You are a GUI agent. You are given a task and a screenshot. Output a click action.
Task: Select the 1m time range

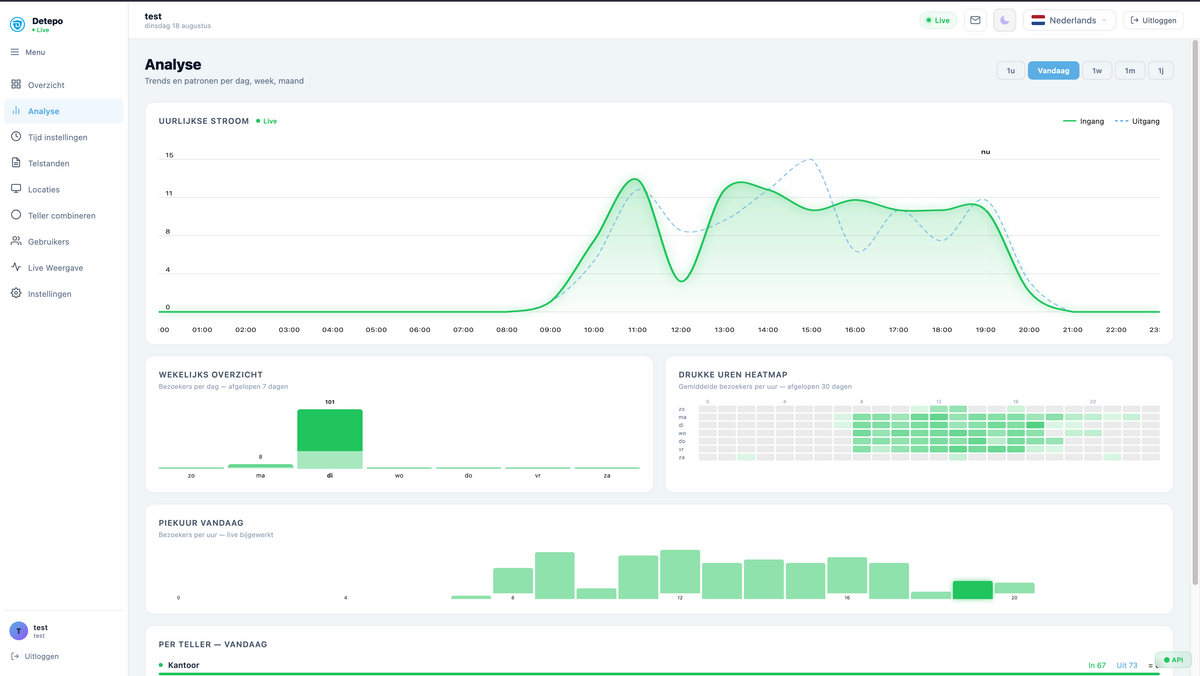point(1130,70)
